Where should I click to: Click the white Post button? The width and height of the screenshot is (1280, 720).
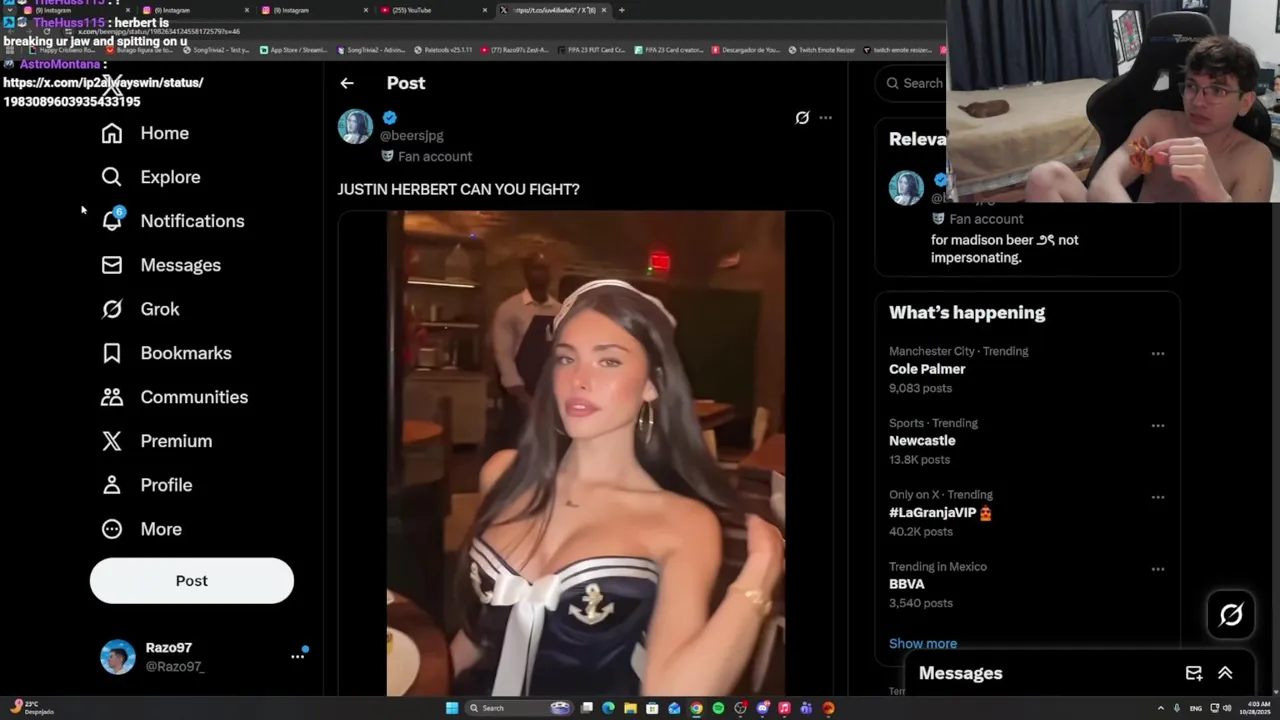tap(192, 581)
